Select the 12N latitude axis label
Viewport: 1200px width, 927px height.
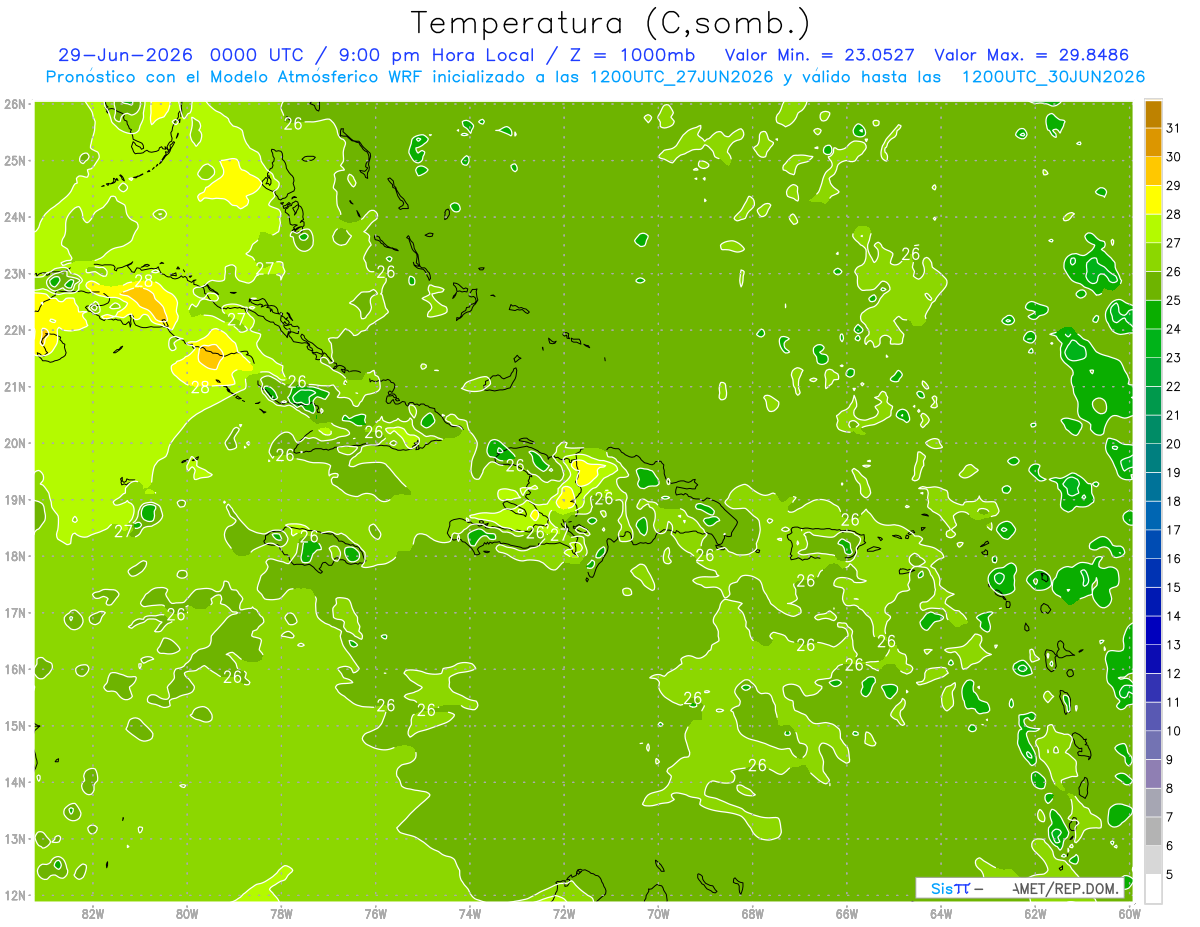pos(15,895)
